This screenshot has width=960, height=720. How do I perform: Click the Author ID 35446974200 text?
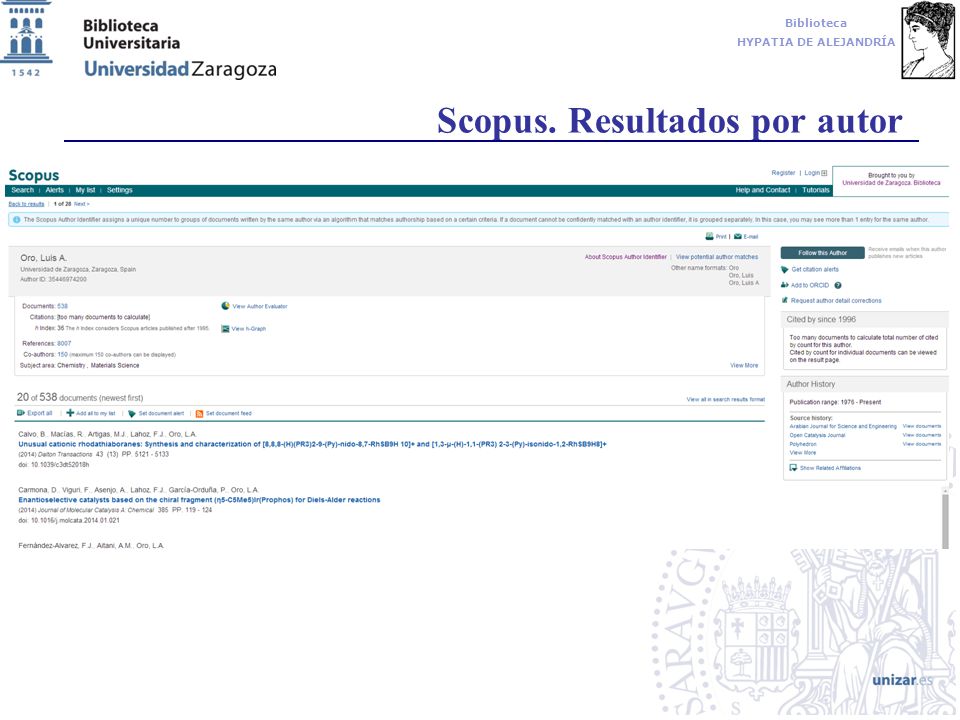(x=53, y=279)
